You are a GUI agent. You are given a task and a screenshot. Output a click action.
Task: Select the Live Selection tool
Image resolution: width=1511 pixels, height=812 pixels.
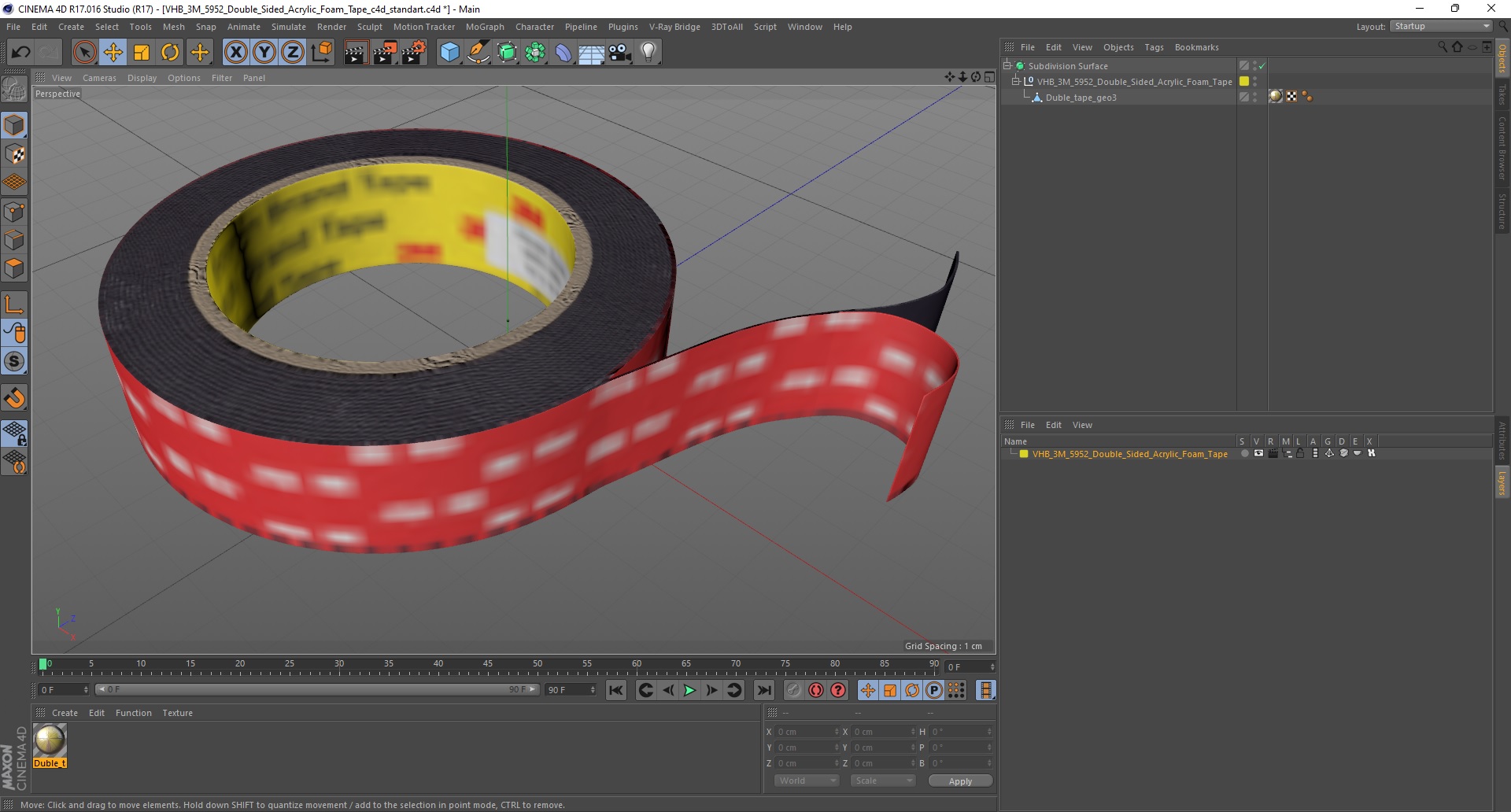pos(84,53)
